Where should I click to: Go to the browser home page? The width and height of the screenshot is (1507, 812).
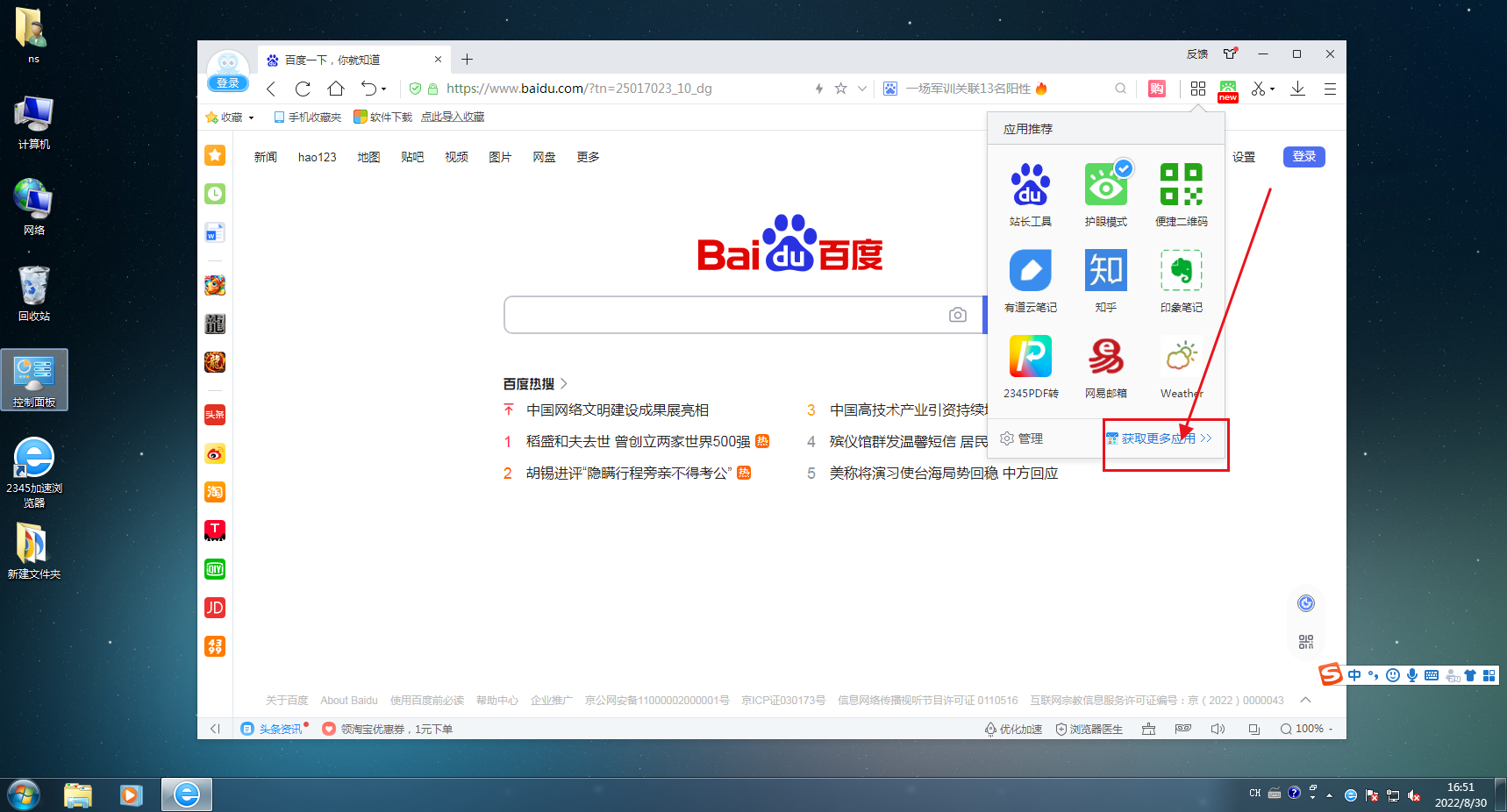click(336, 89)
